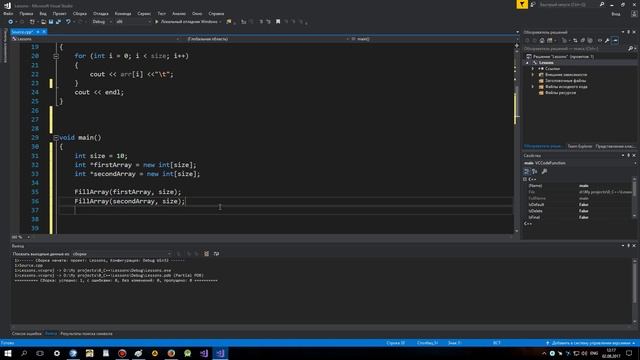Start debugging with the green play button

pyautogui.click(x=156, y=22)
